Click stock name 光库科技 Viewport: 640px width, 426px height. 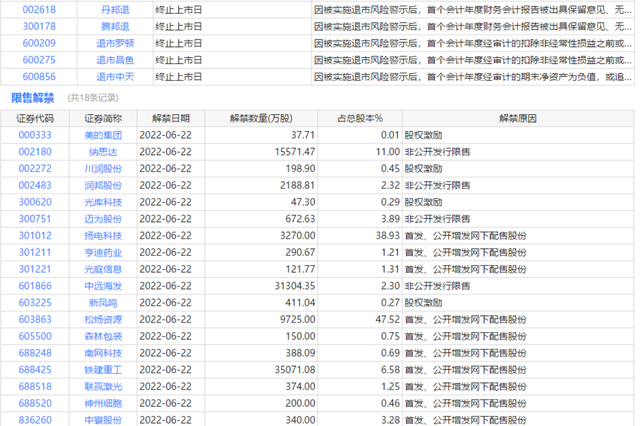click(103, 202)
